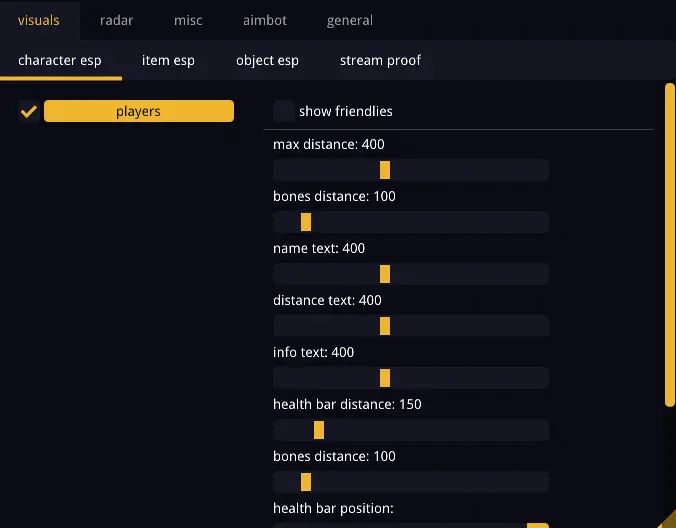Open the misc tab
The image size is (676, 528).
pos(188,20)
